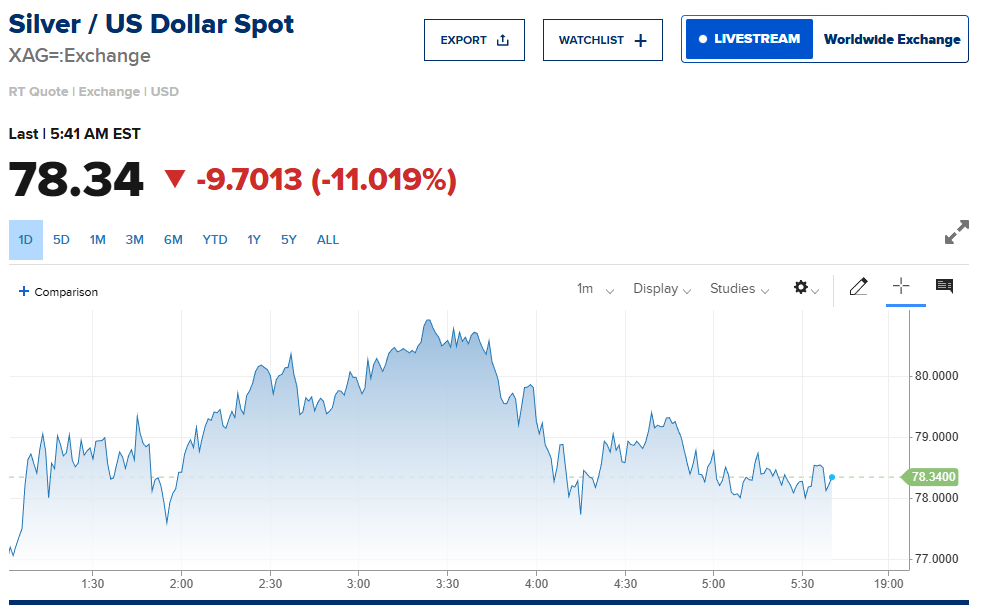Expand the Display dropdown menu

click(662, 289)
